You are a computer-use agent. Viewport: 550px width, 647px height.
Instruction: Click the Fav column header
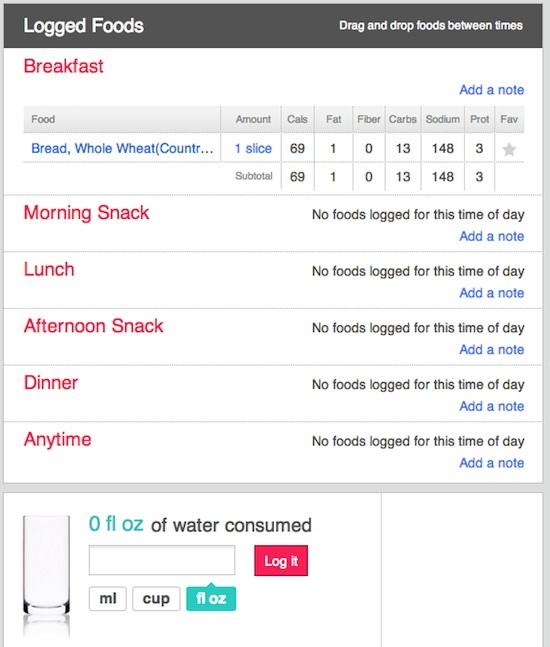pyautogui.click(x=509, y=119)
